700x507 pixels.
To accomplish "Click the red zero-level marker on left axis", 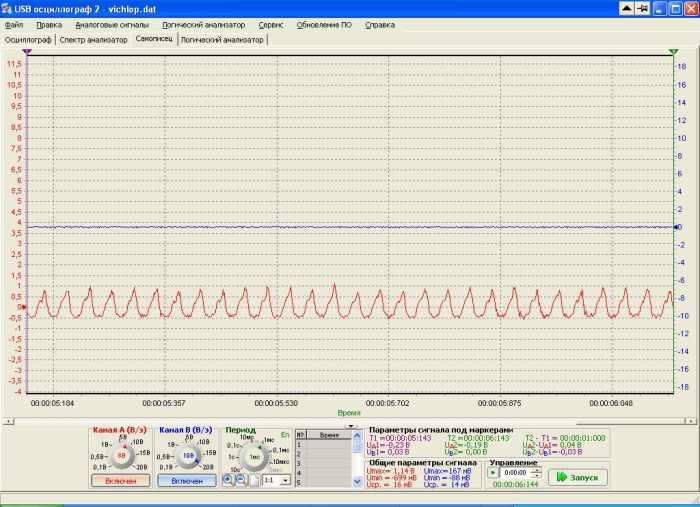I will [x=24, y=307].
